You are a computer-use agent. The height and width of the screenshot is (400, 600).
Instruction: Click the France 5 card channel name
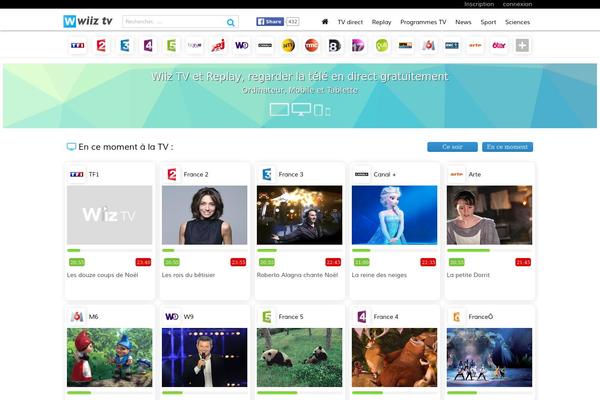click(291, 317)
